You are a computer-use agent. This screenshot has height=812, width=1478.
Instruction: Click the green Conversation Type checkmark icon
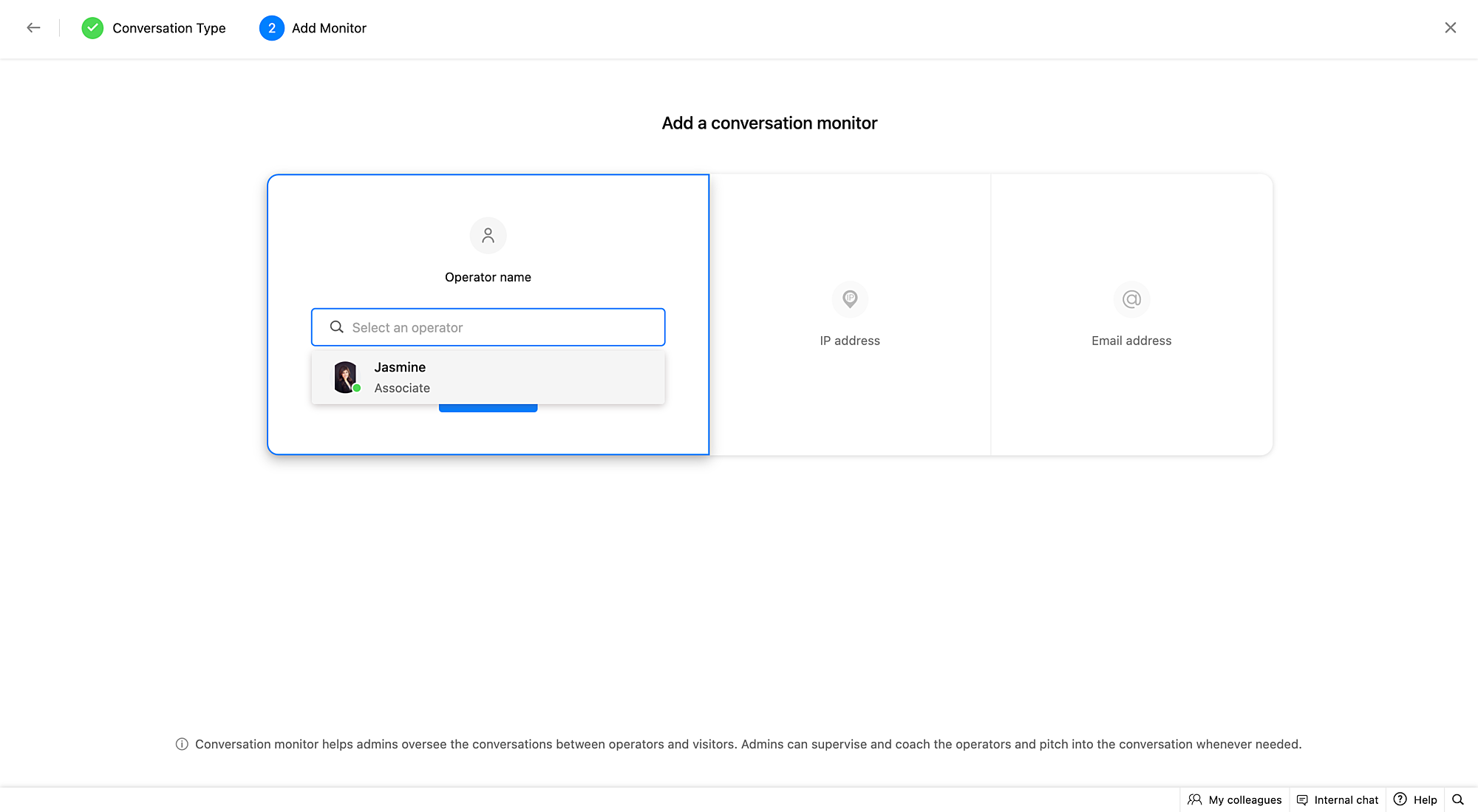(x=92, y=28)
